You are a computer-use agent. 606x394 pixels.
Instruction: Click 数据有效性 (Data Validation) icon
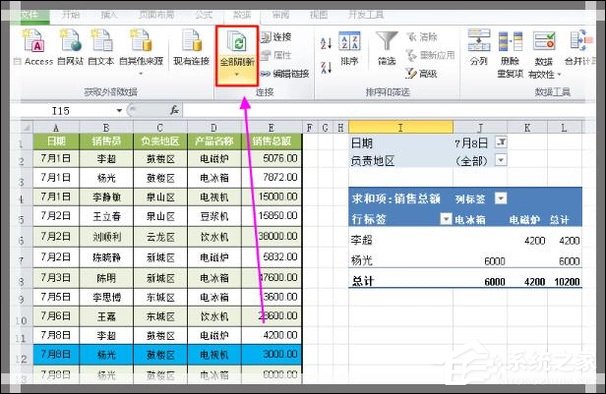544,41
